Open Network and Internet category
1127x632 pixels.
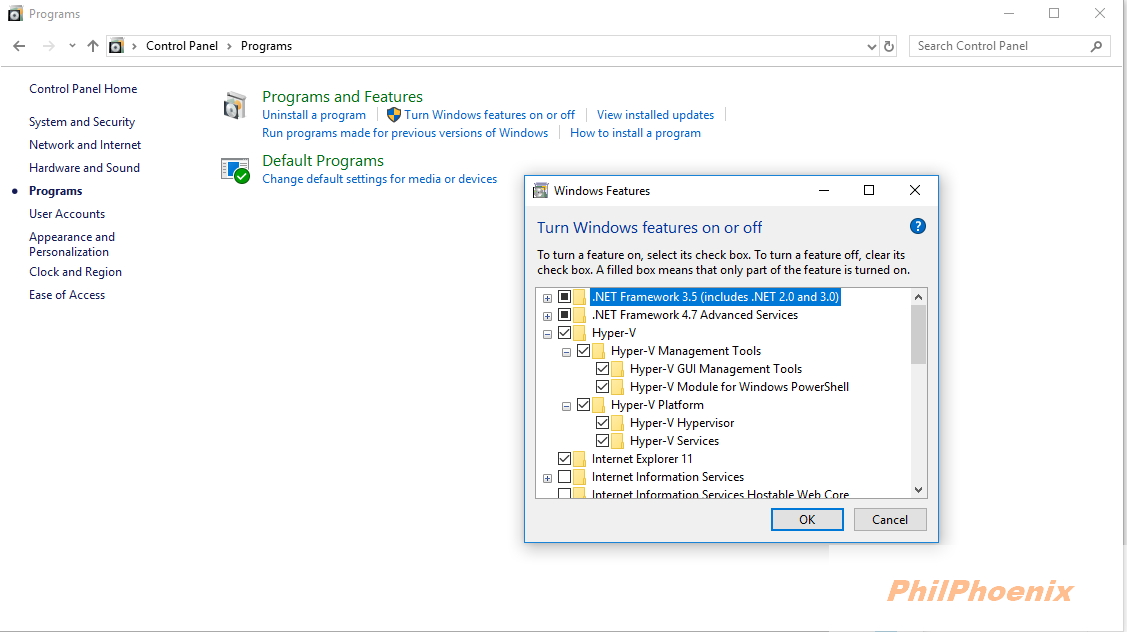coord(85,145)
